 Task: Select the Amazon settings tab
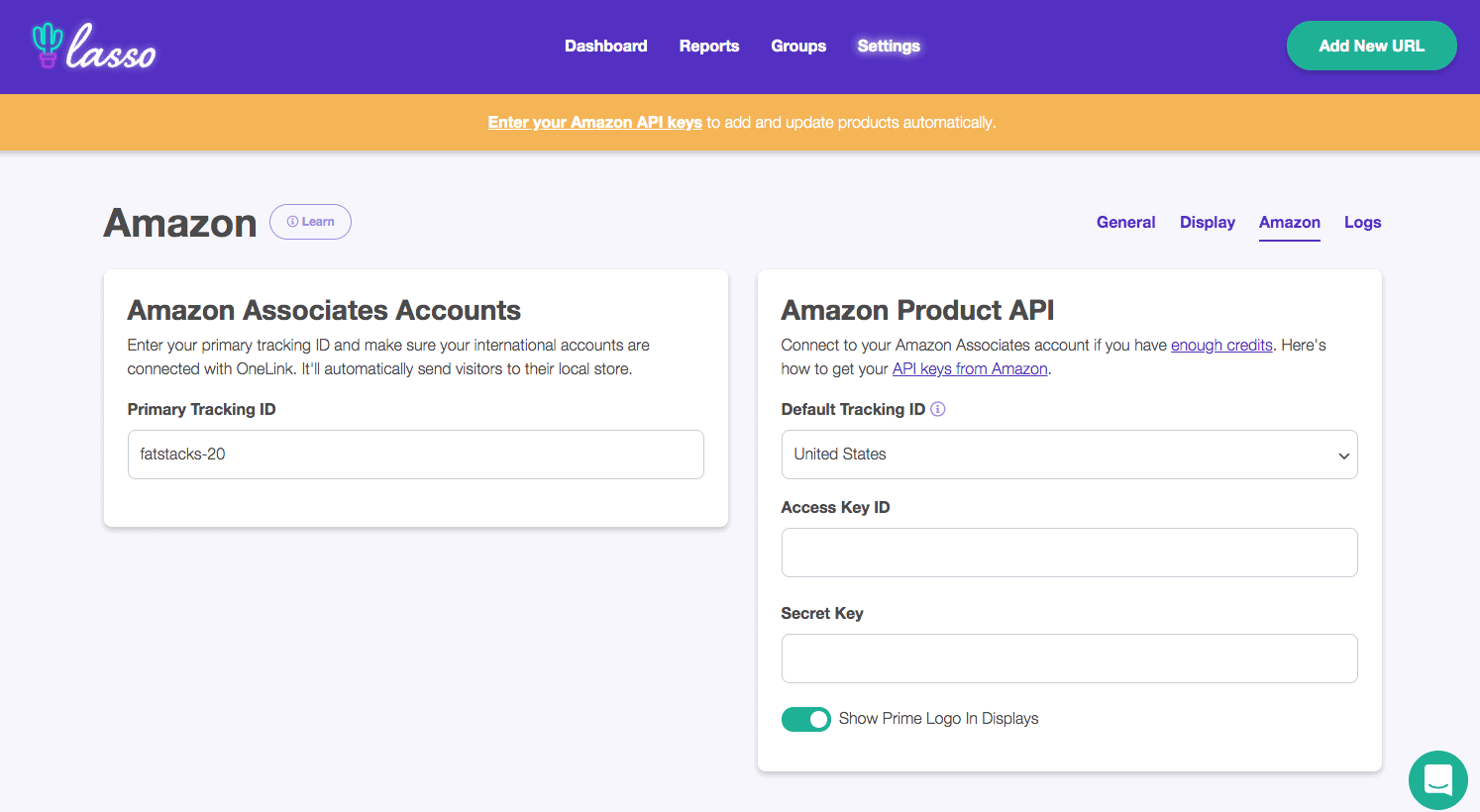click(x=1289, y=222)
